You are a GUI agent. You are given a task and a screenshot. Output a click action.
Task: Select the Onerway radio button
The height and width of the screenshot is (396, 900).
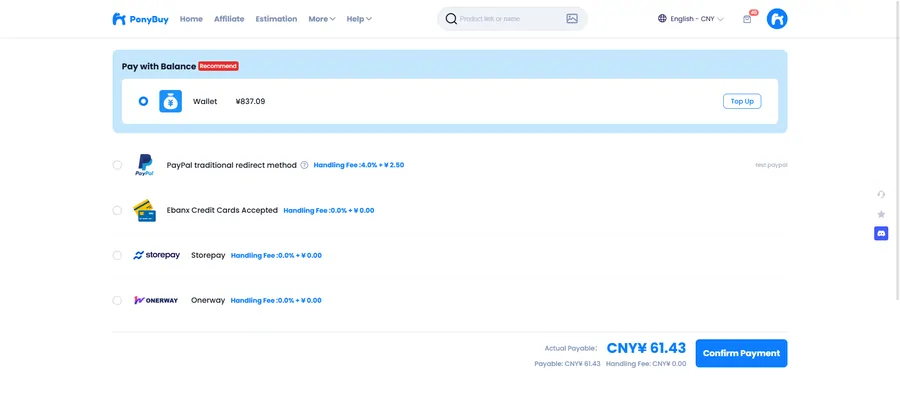[x=117, y=300]
